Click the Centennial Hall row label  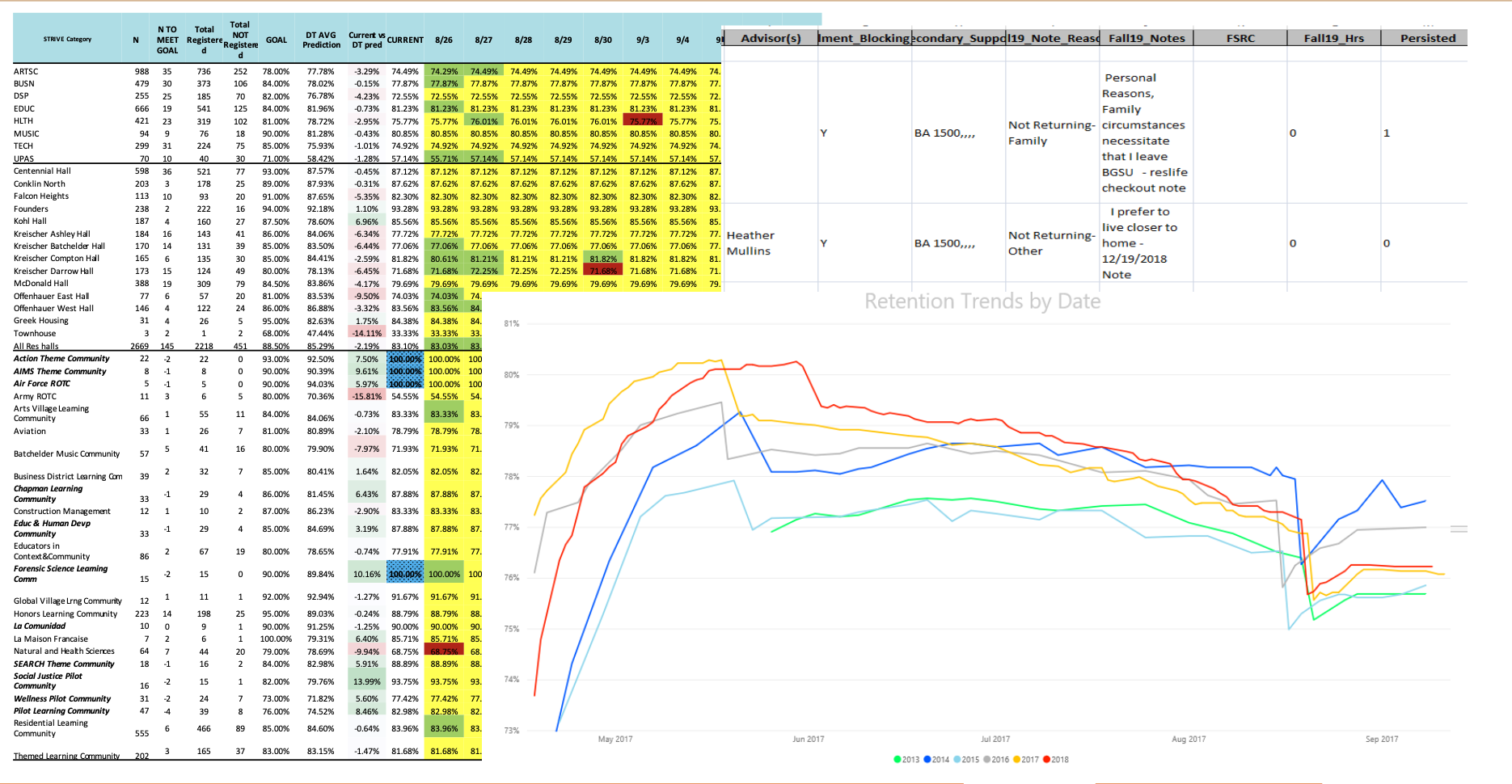(x=42, y=171)
